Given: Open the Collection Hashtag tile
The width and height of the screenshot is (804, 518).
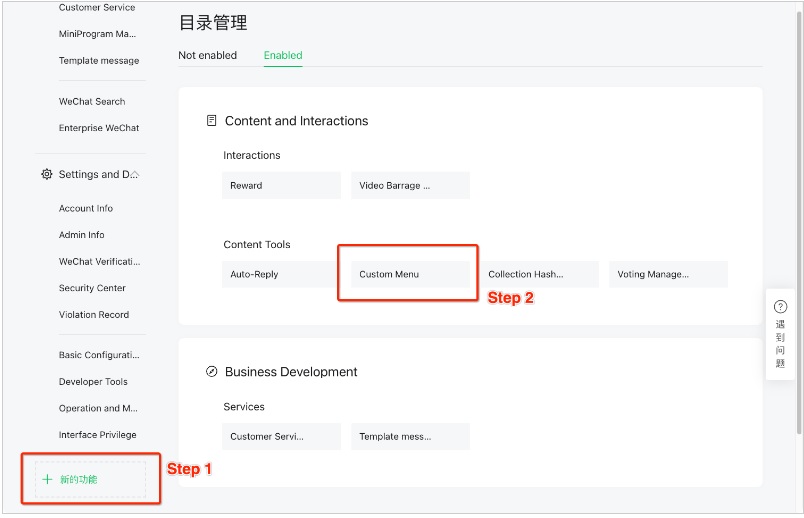Looking at the screenshot, I should [539, 274].
